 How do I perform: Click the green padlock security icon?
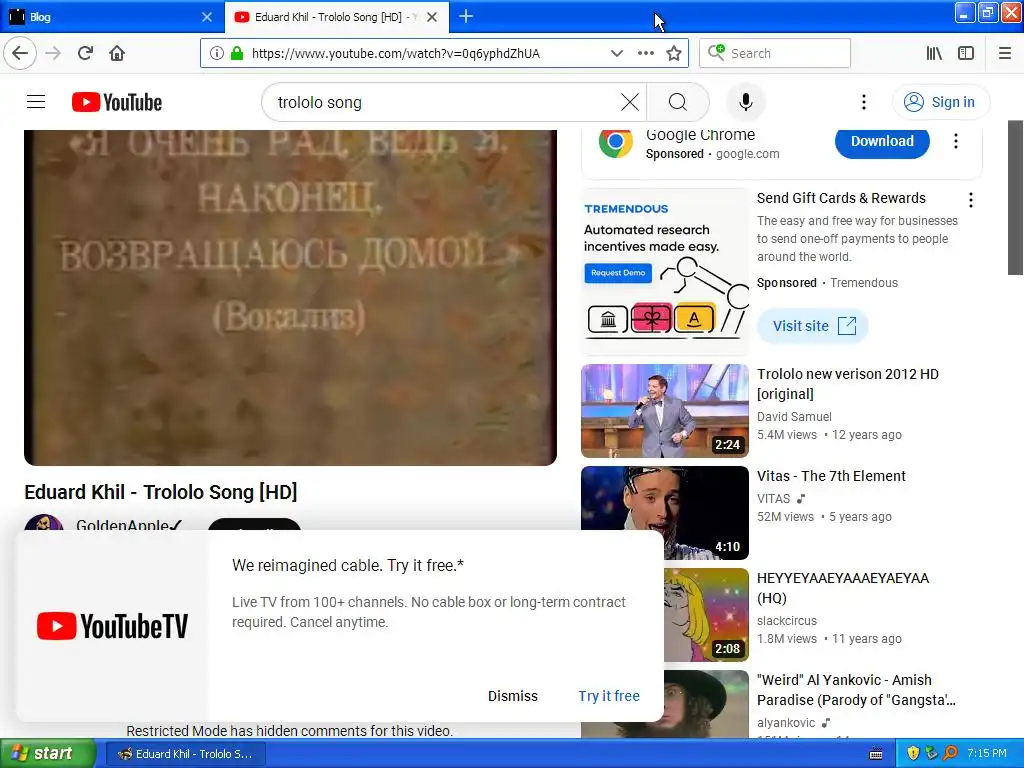(x=237, y=53)
